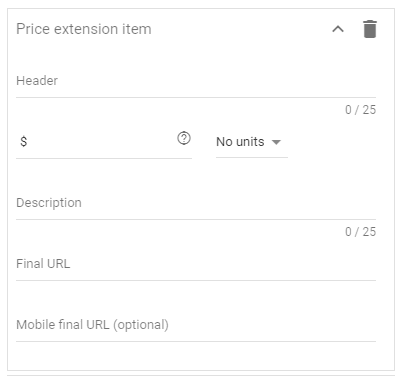Collapse the Price extension item panel
The image size is (406, 376).
(338, 29)
